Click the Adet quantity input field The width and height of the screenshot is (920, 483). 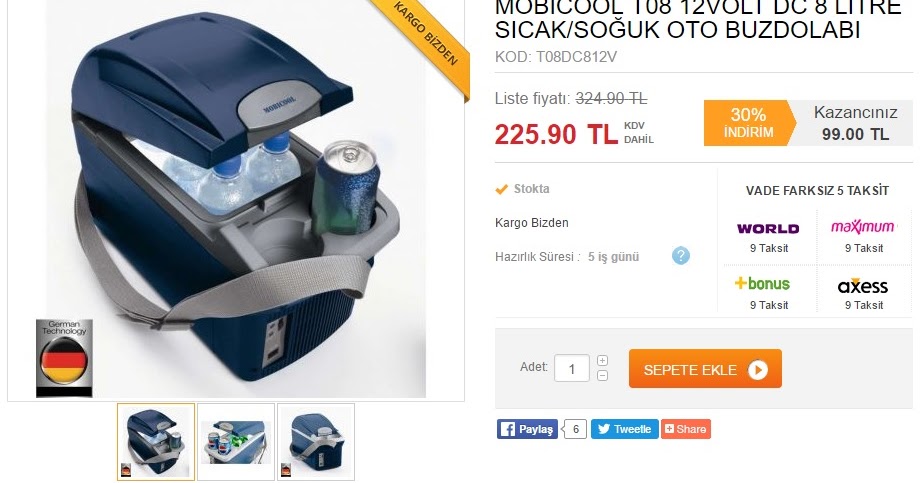pos(571,369)
